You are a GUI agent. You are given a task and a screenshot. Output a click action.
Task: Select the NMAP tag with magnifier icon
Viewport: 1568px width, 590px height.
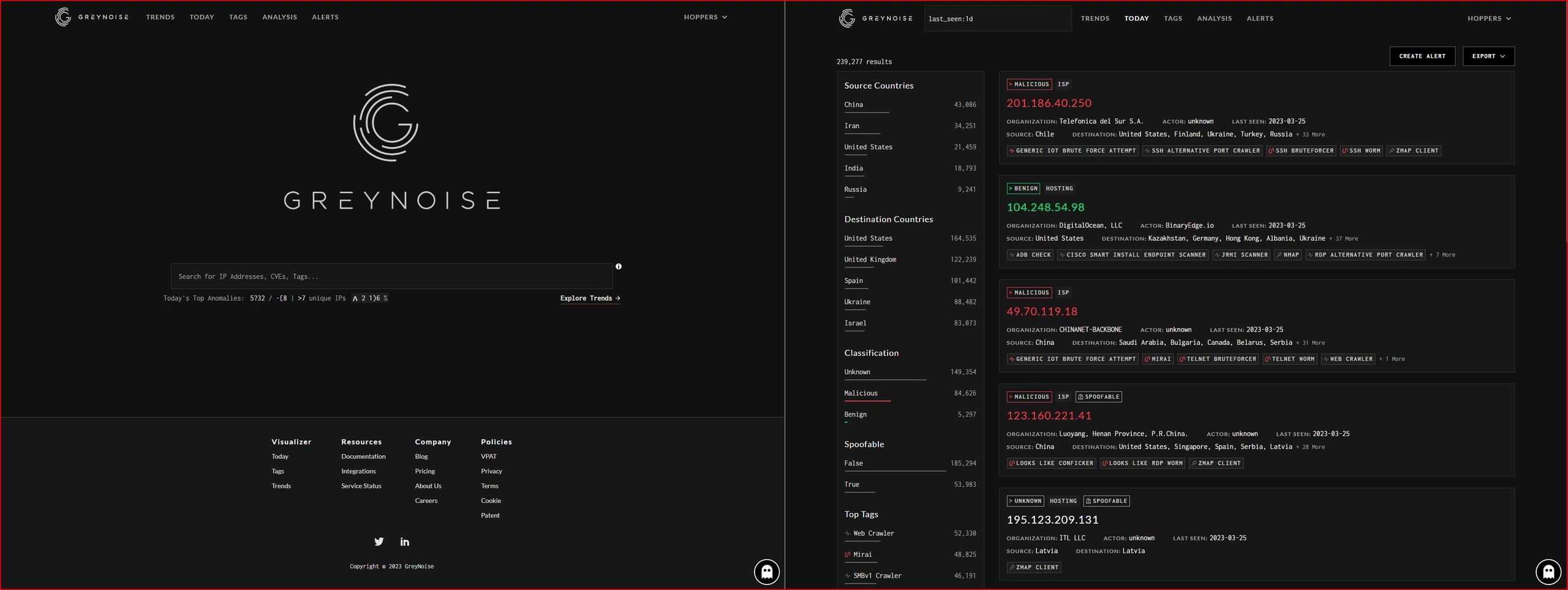pyautogui.click(x=1287, y=254)
